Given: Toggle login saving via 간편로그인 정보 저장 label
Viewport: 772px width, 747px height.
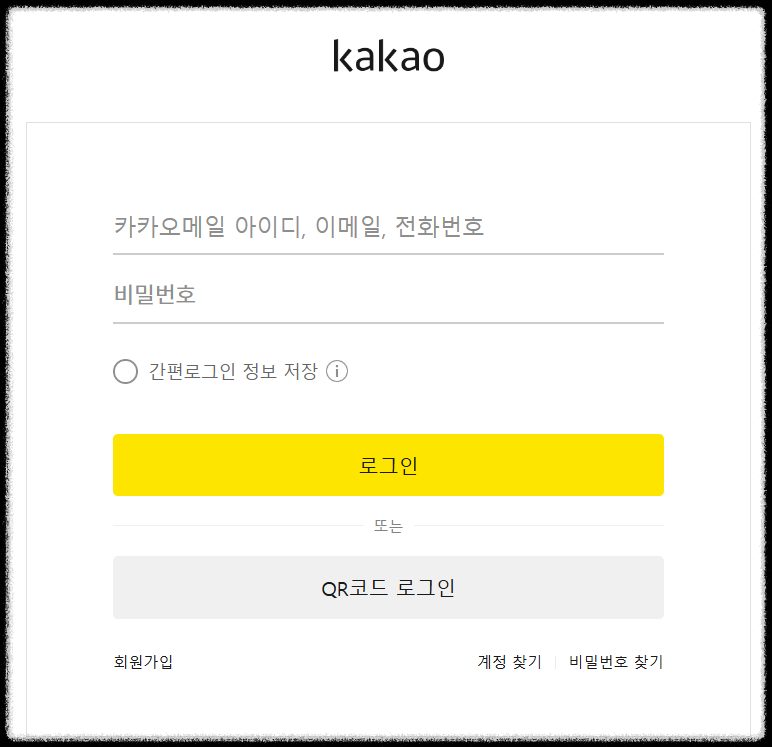Looking at the screenshot, I should click(x=233, y=371).
